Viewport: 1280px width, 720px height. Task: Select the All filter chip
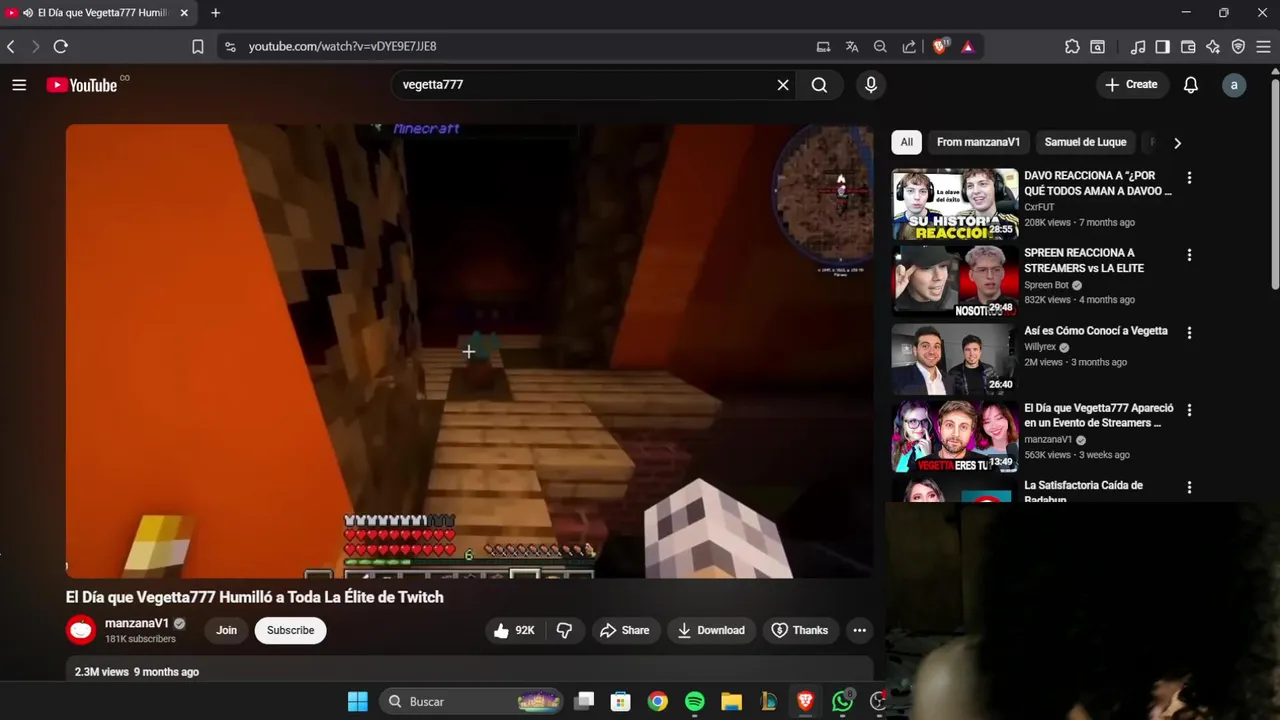[906, 142]
